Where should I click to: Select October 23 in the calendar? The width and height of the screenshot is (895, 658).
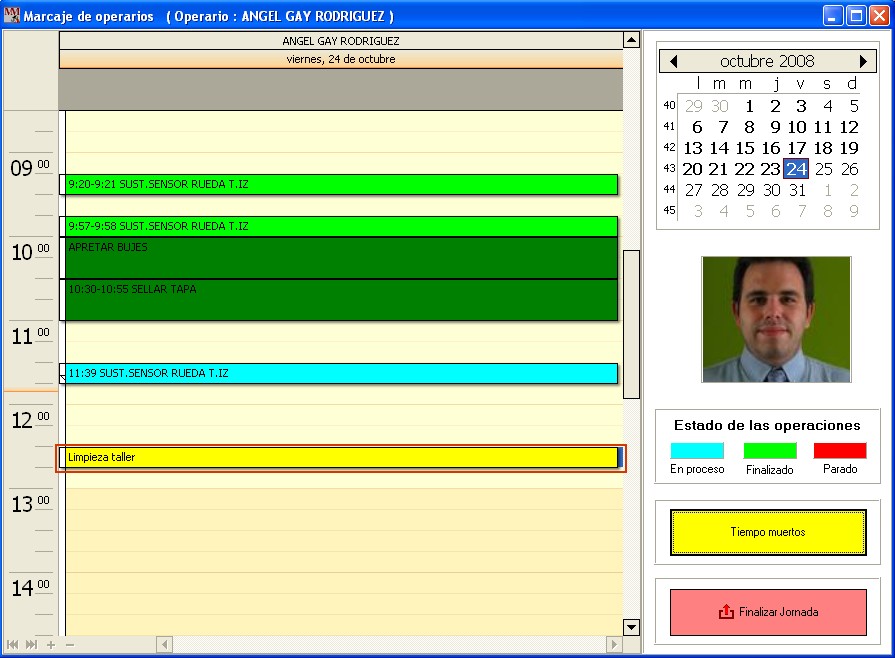point(770,169)
